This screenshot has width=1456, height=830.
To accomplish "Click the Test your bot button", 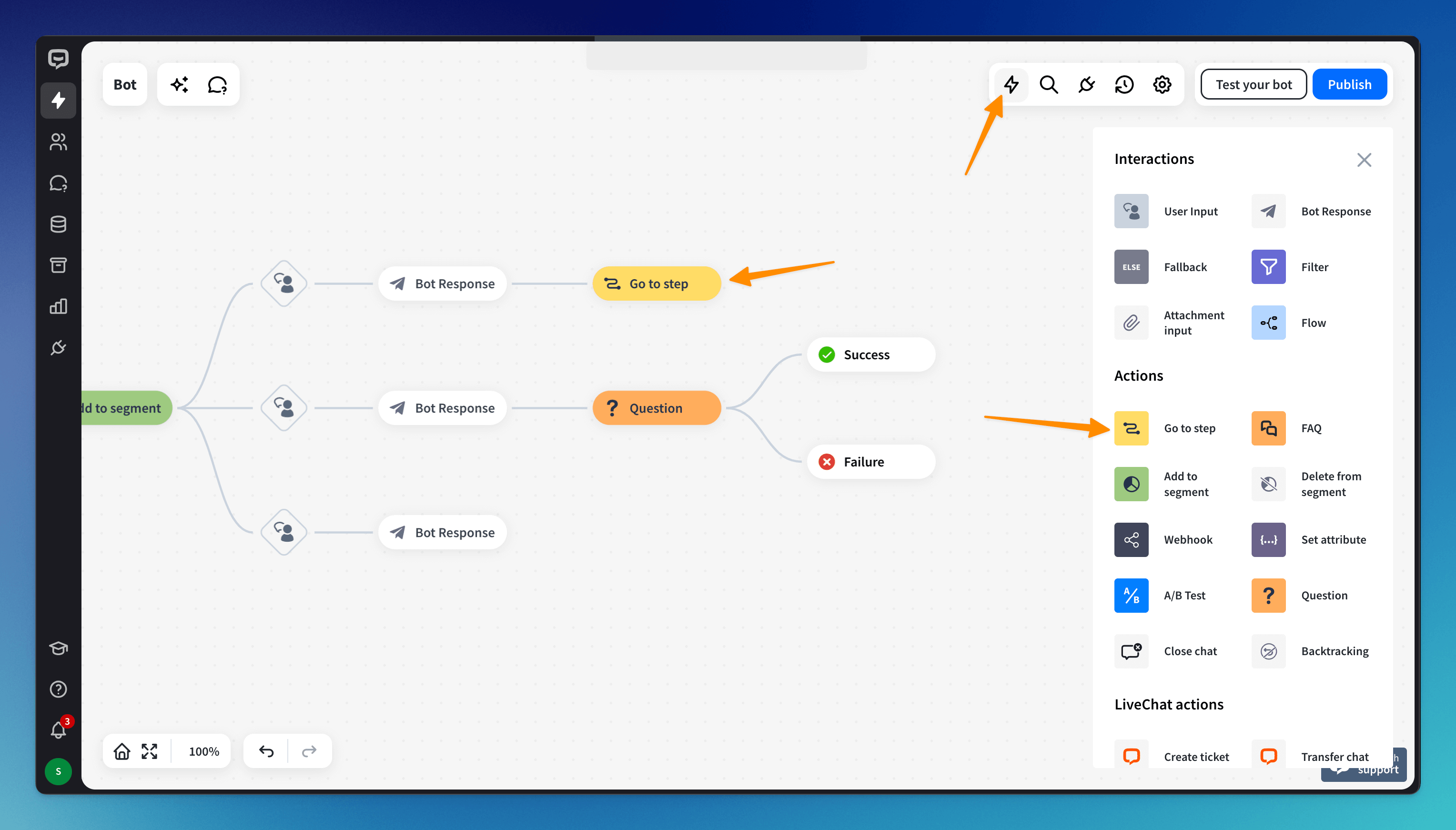I will coord(1253,85).
